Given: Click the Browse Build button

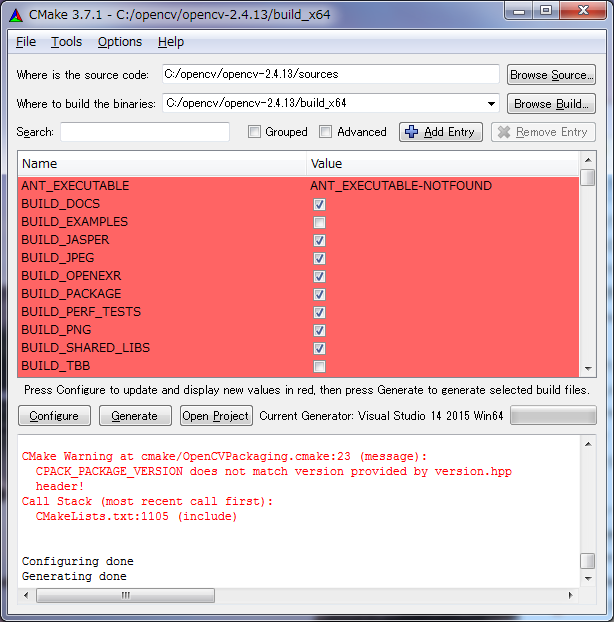Looking at the screenshot, I should click(551, 104).
